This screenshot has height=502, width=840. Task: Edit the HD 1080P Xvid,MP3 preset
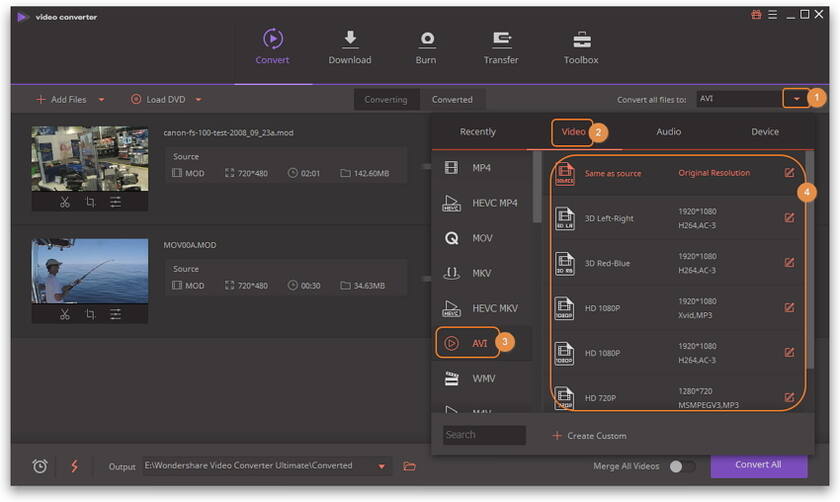pyautogui.click(x=789, y=308)
